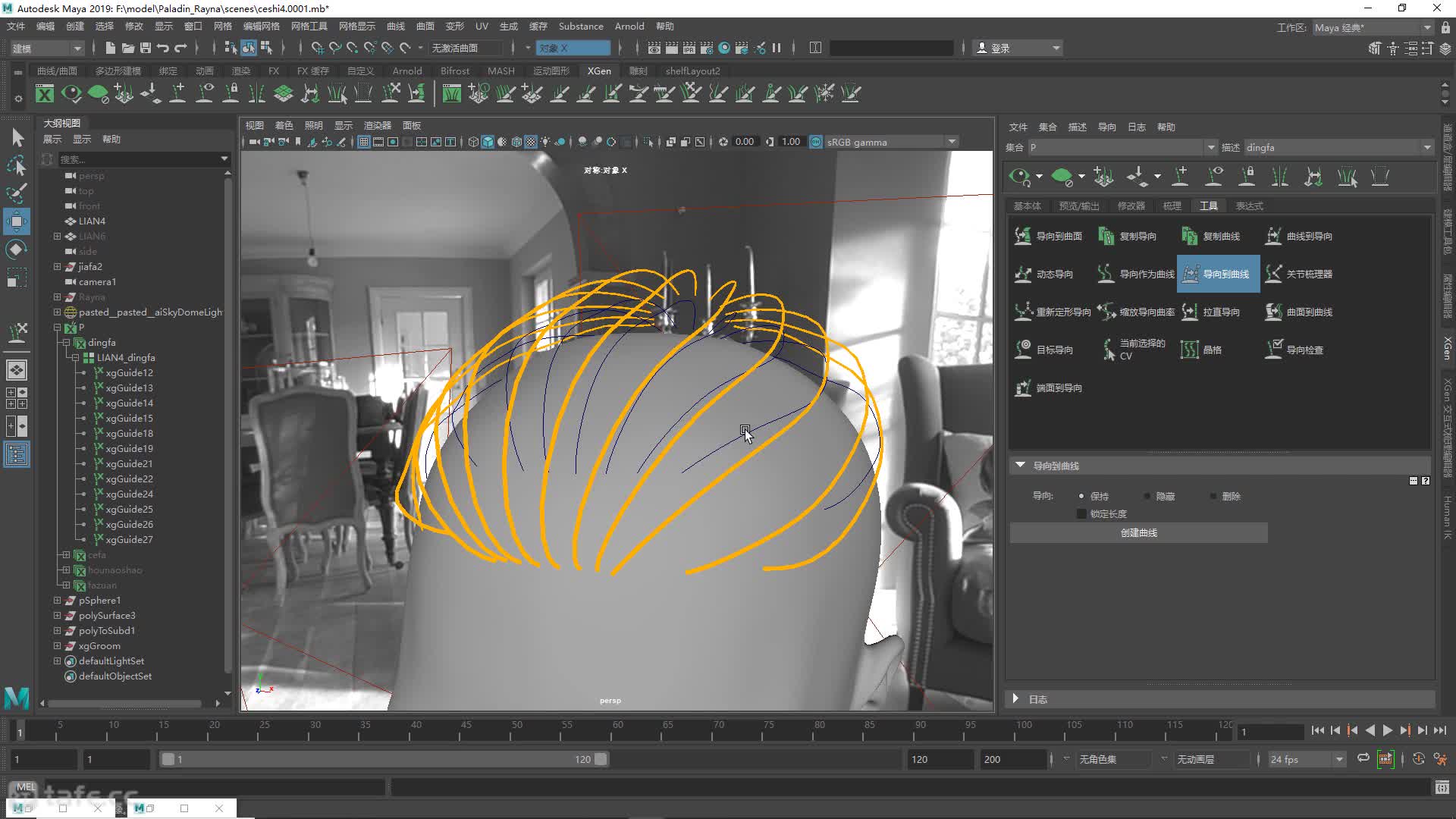Click the 导向到曲面 tool icon
Viewport: 1456px width, 819px height.
pyautogui.click(x=1023, y=236)
